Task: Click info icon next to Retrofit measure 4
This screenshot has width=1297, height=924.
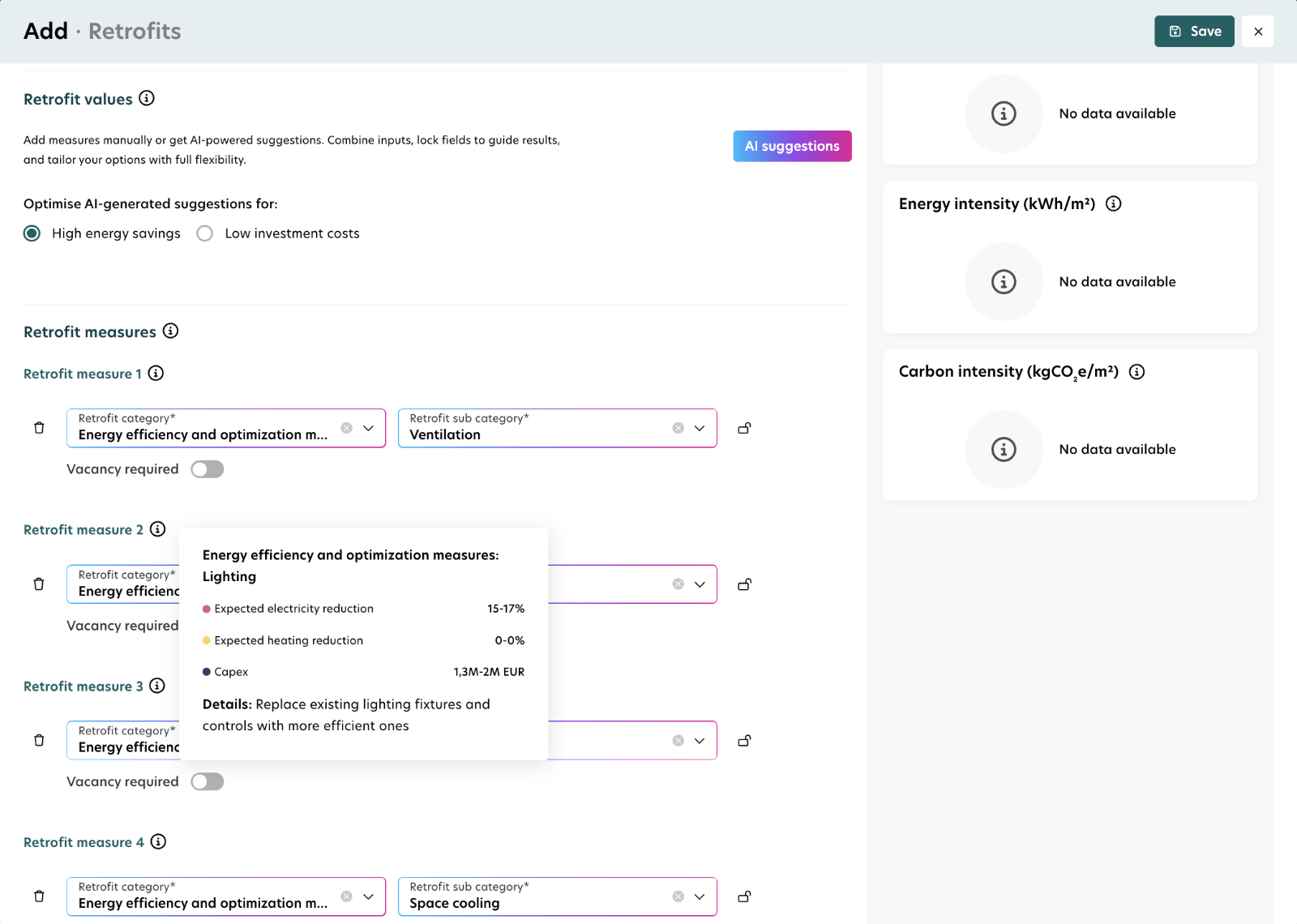Action: click(x=159, y=841)
